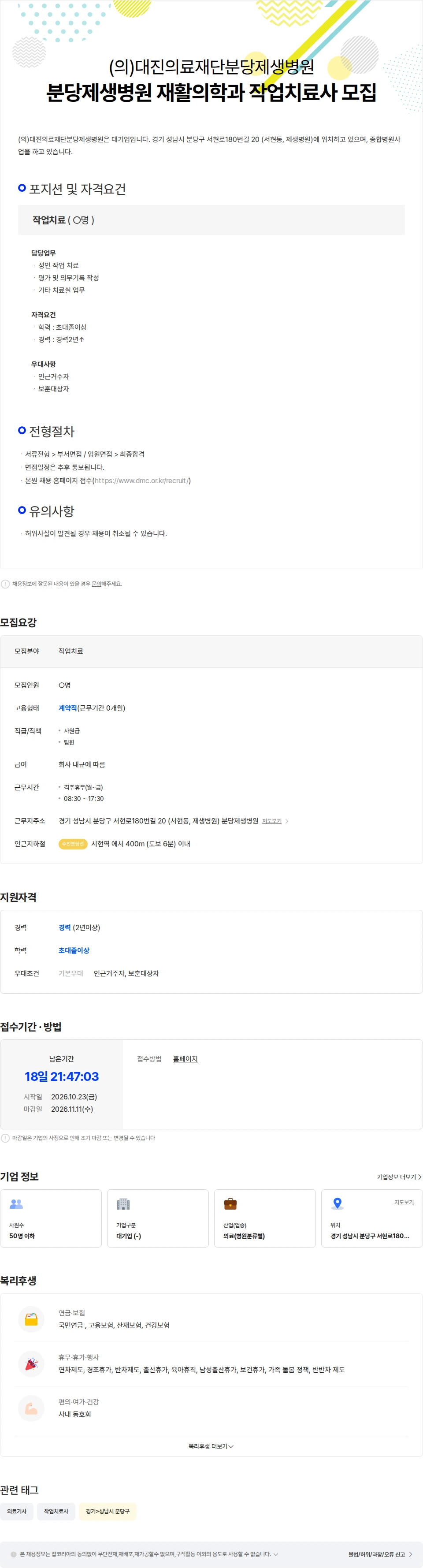Viewport: 423px width, 1568px height.
Task: Click the 휴무·휴가·행사 party icon
Action: 31,1363
